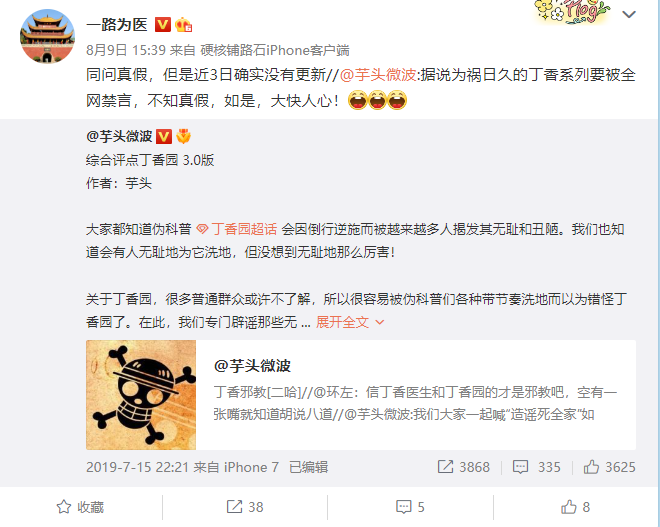Click the V badge next to @芋头微波
This screenshot has height=527, width=660.
tap(164, 136)
